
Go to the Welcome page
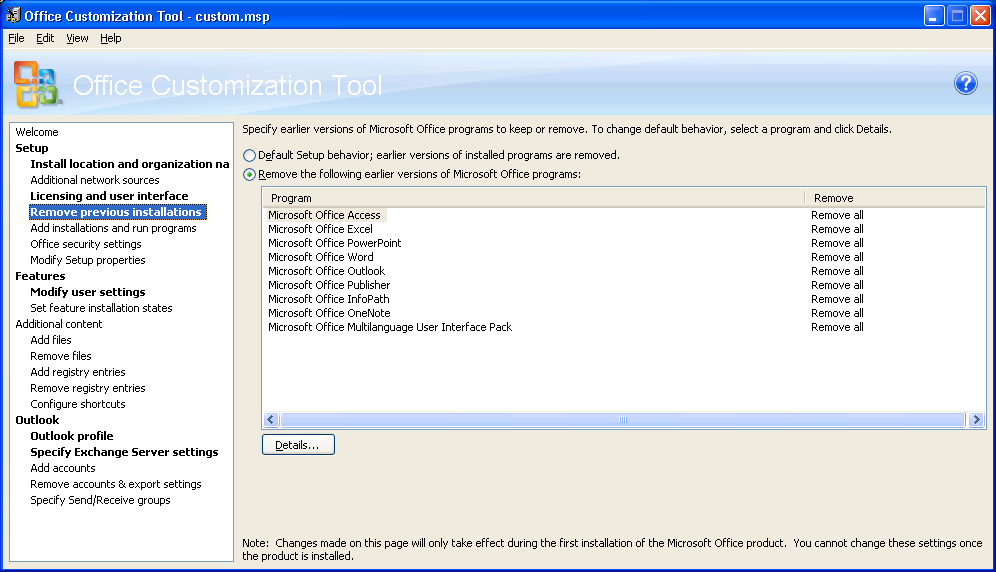[x=37, y=132]
